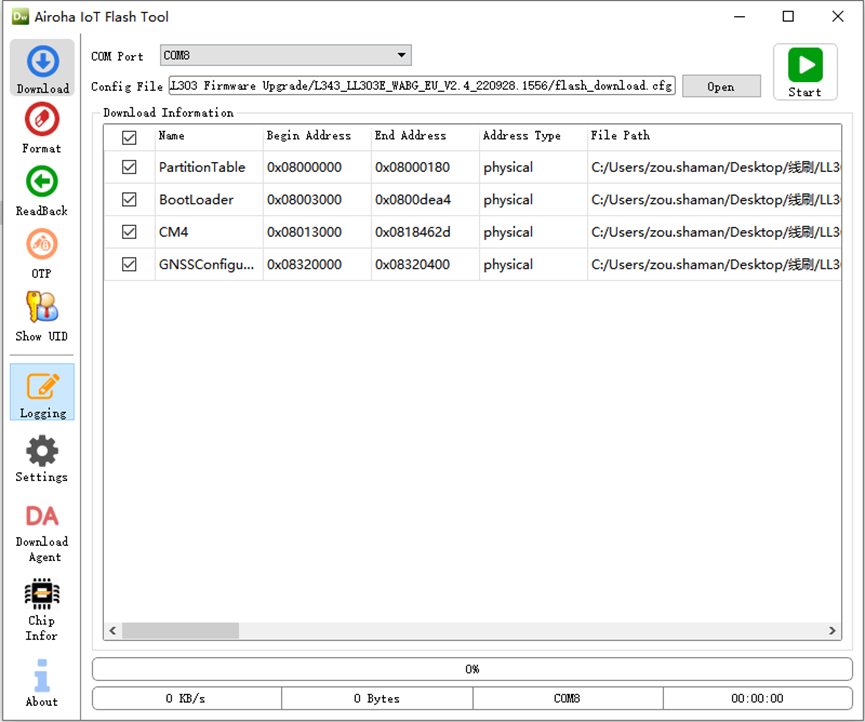
Task: Sort by the Begin Address column header
Action: click(309, 136)
